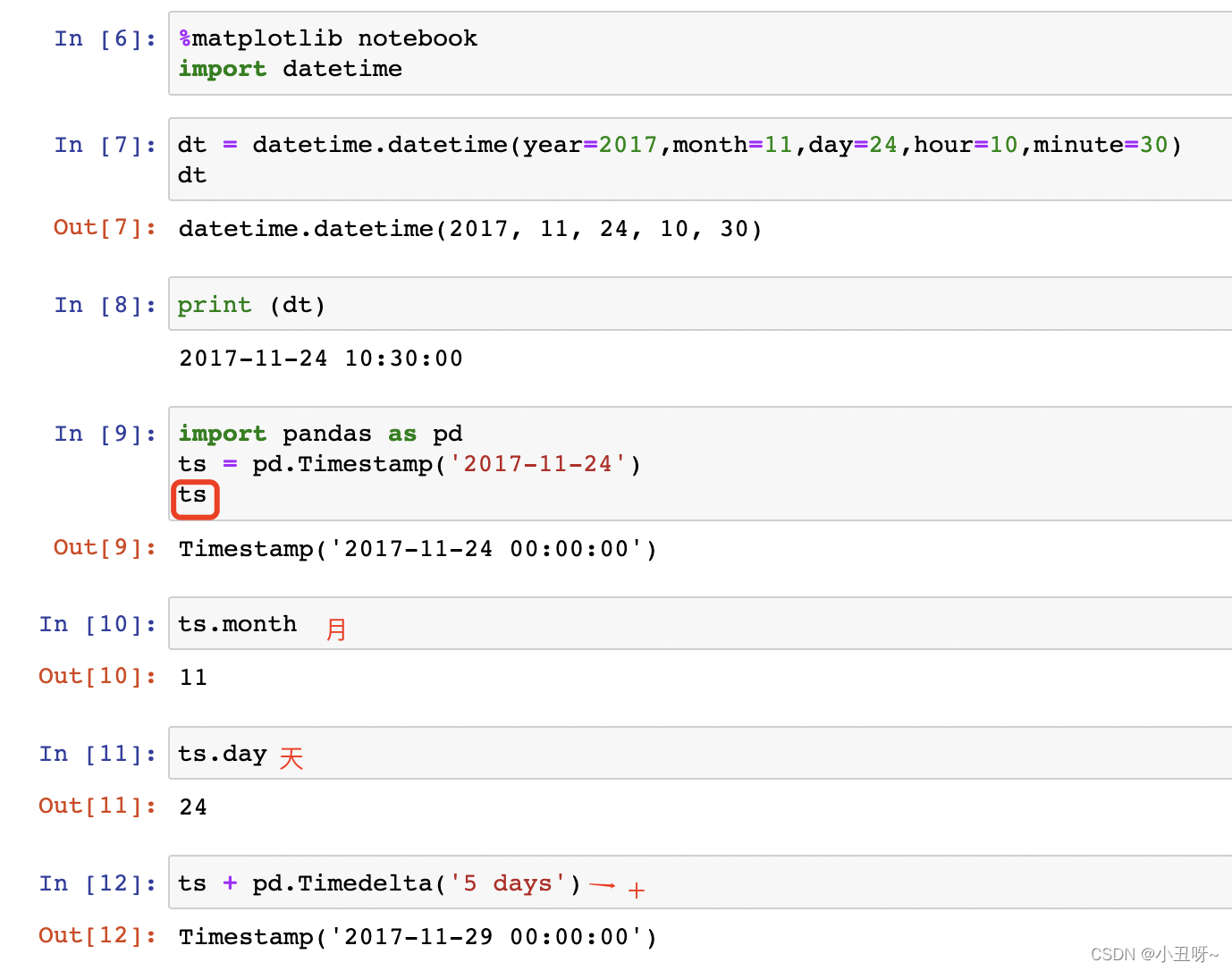Click the red arrow annotation after Timedelta
The height and width of the screenshot is (971, 1232).
[603, 885]
